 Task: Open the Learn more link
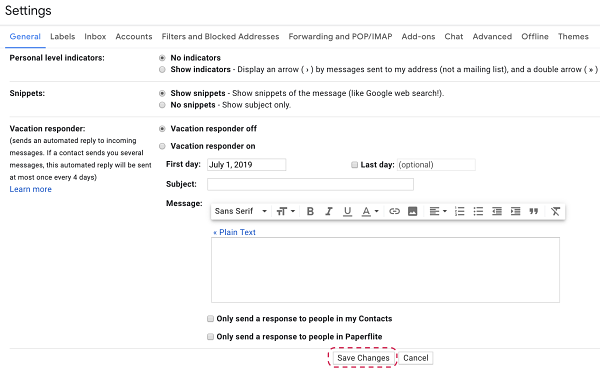tap(31, 189)
